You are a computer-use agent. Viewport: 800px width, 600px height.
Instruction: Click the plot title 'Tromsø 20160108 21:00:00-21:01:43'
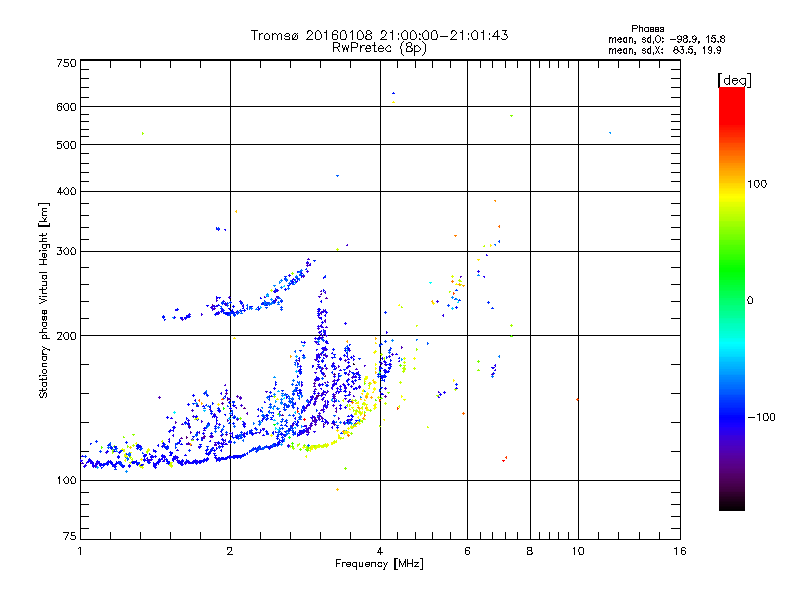click(x=379, y=35)
